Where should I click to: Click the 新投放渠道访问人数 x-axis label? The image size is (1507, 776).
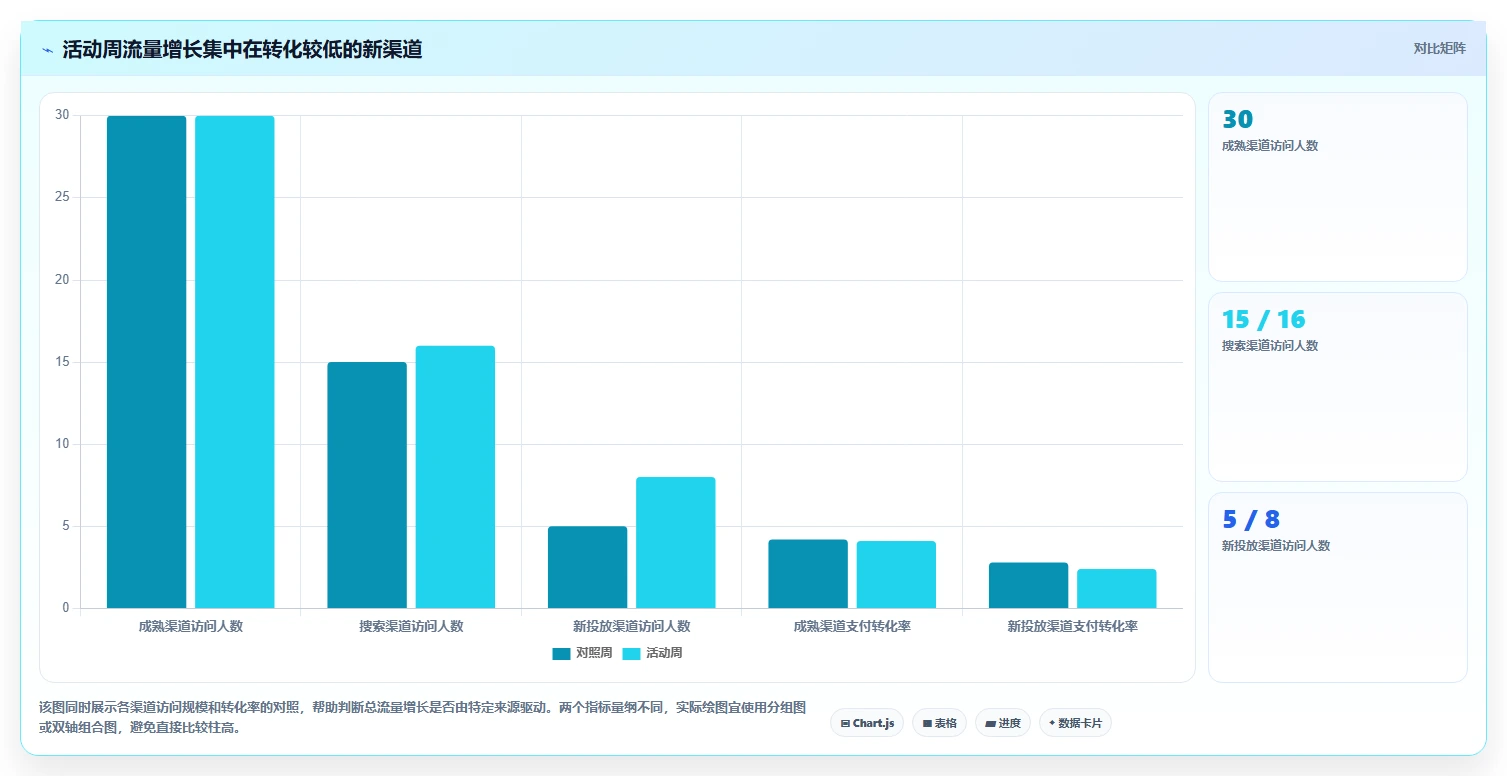[632, 626]
